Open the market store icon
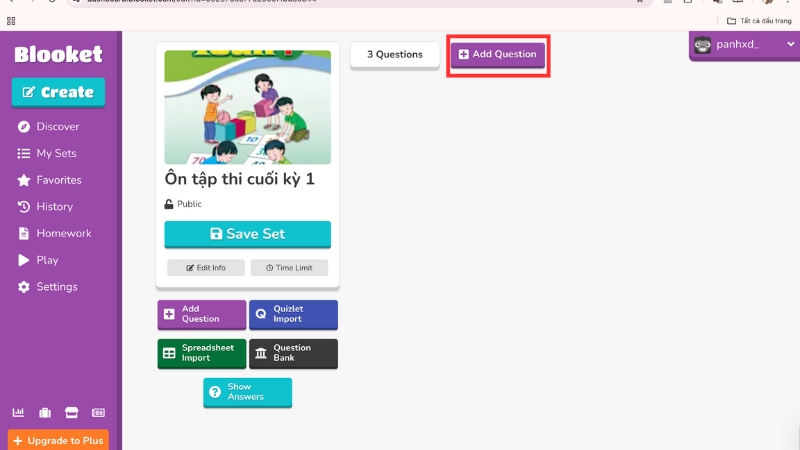The width and height of the screenshot is (800, 450). click(x=71, y=412)
